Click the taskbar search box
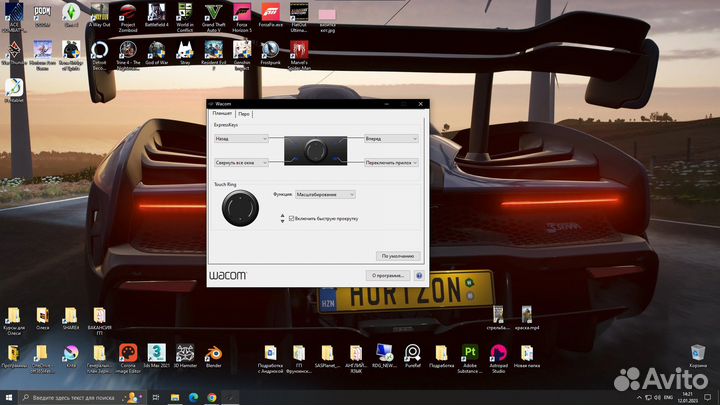 (x=82, y=398)
